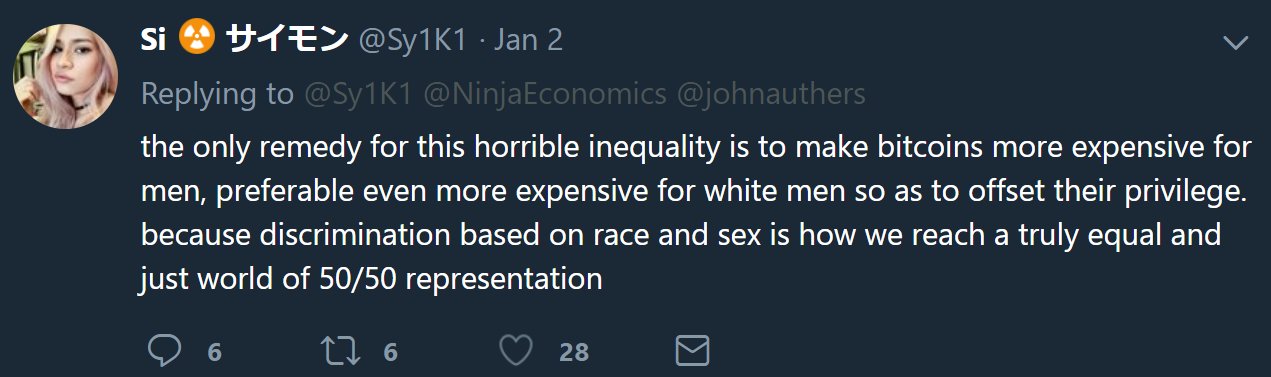Click the envelope direct message icon
Screen dimensions: 1271x377
coord(692,351)
